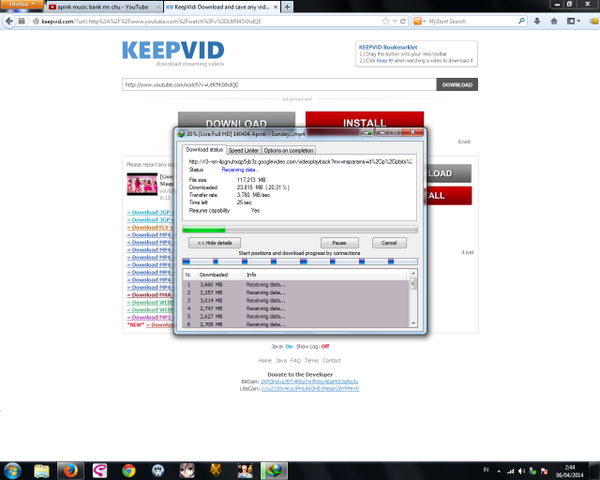This screenshot has height=480, width=600.
Task: Click the KEEPVID Bookmarklet link
Action: (x=388, y=47)
